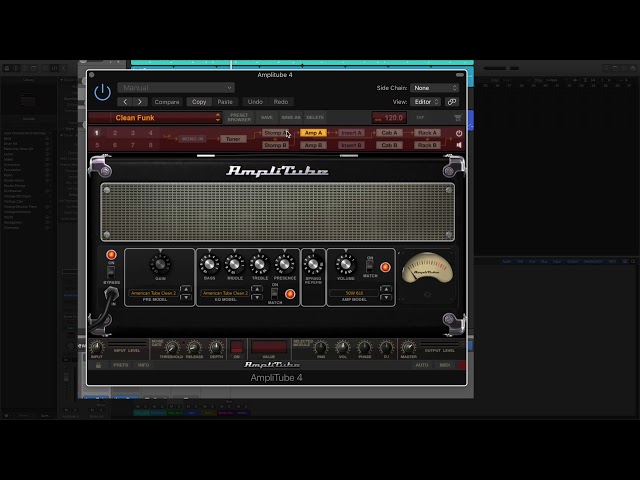Click the TAP tempo button
640x480 pixels.
coord(420,118)
